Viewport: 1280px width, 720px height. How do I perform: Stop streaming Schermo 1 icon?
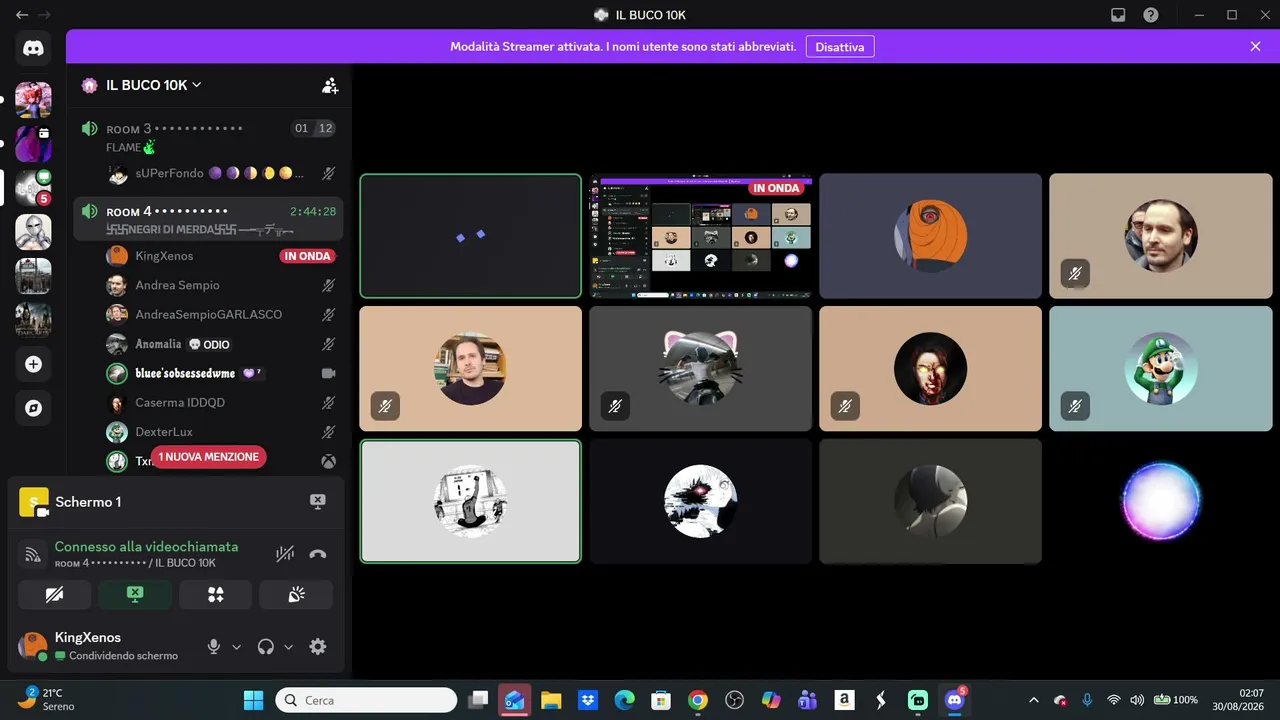coord(317,501)
